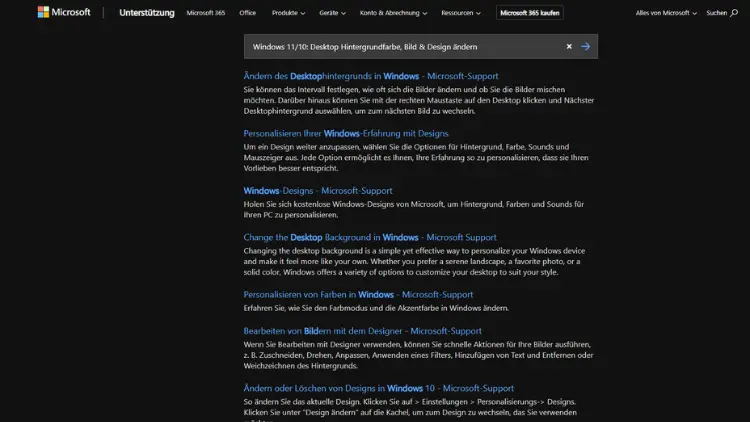Clear the search field with X
This screenshot has width=750, height=422.
[x=569, y=46]
